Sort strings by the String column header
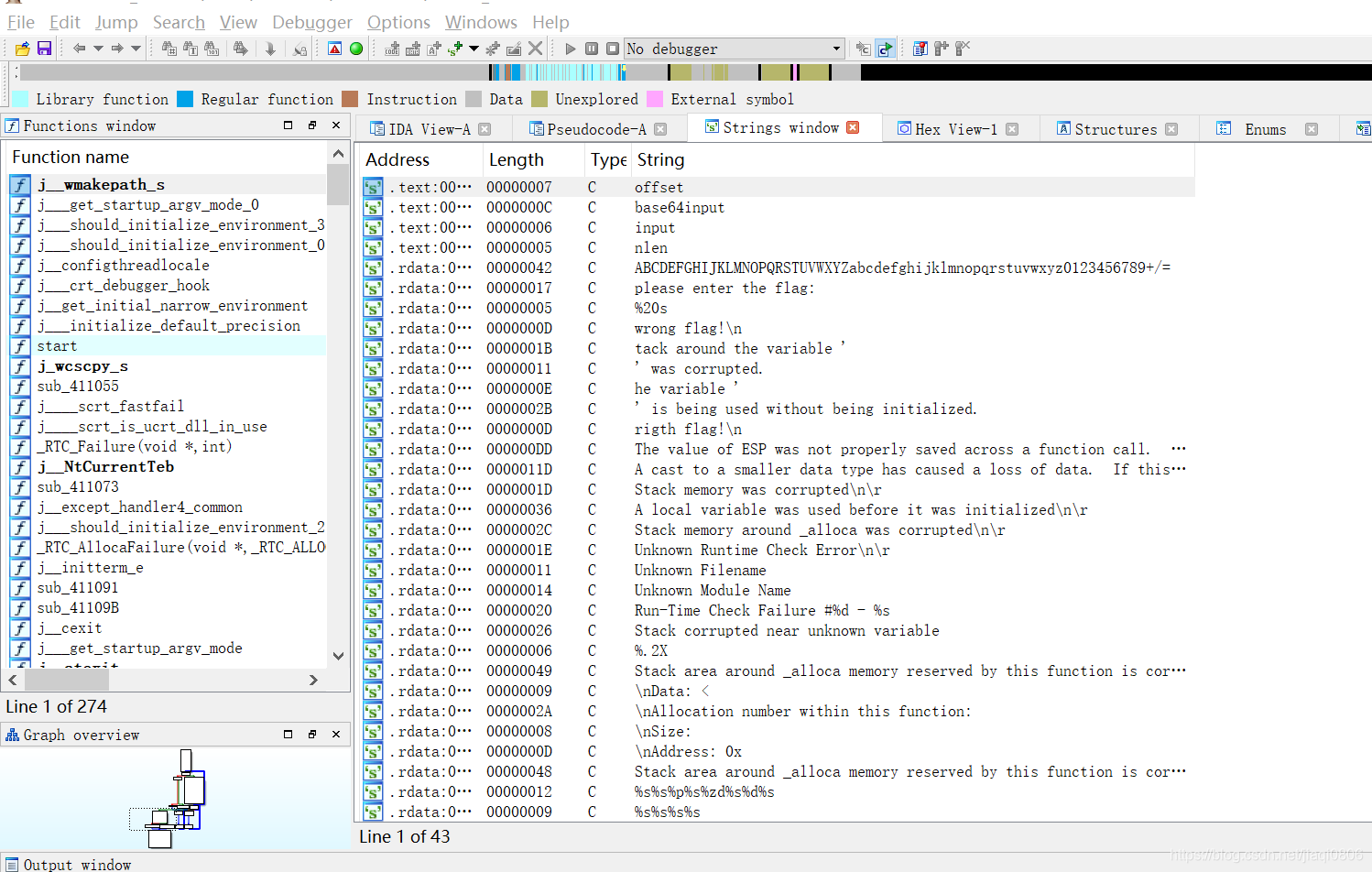 click(913, 159)
